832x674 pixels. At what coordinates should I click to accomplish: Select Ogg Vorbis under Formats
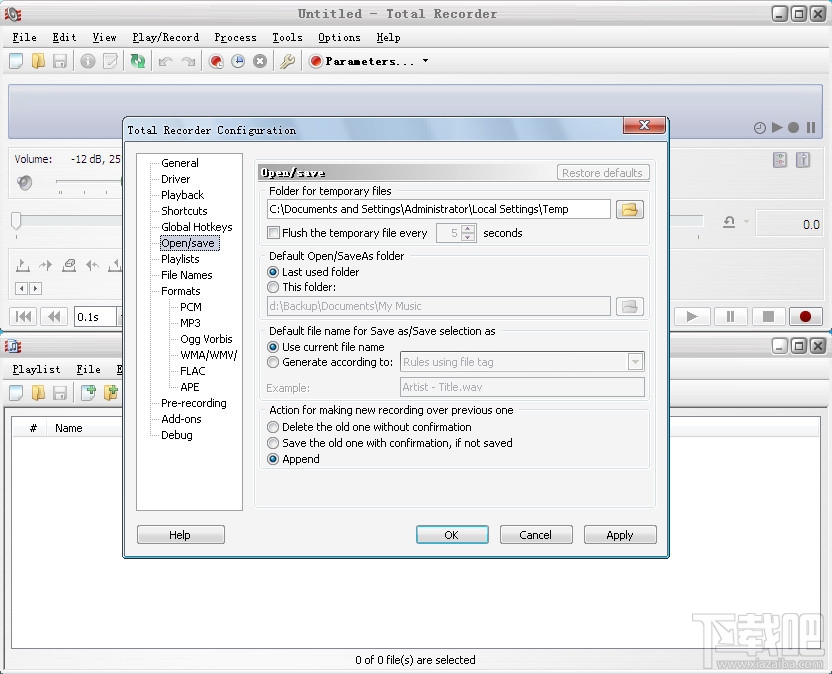(x=206, y=339)
